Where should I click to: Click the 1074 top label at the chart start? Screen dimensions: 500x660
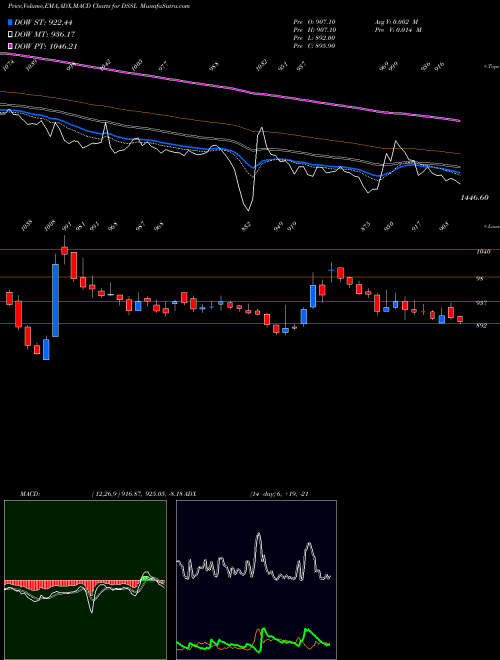coord(8,66)
